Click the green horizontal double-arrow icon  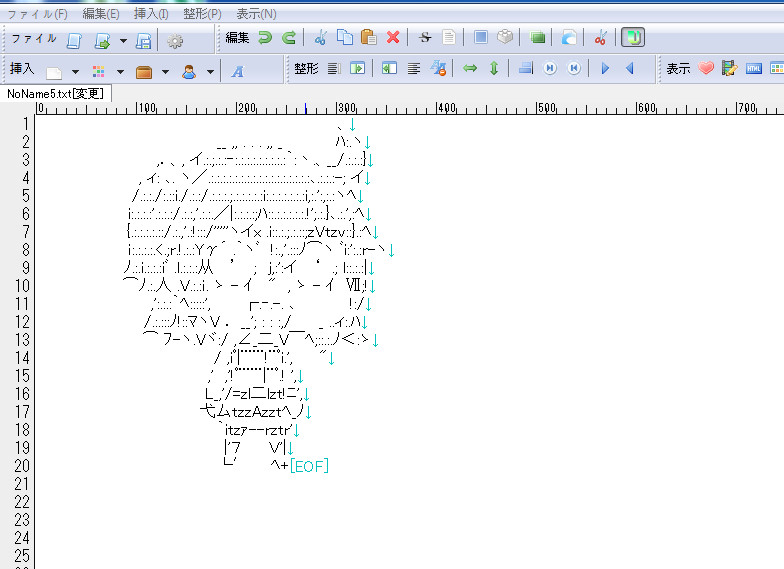tap(469, 69)
